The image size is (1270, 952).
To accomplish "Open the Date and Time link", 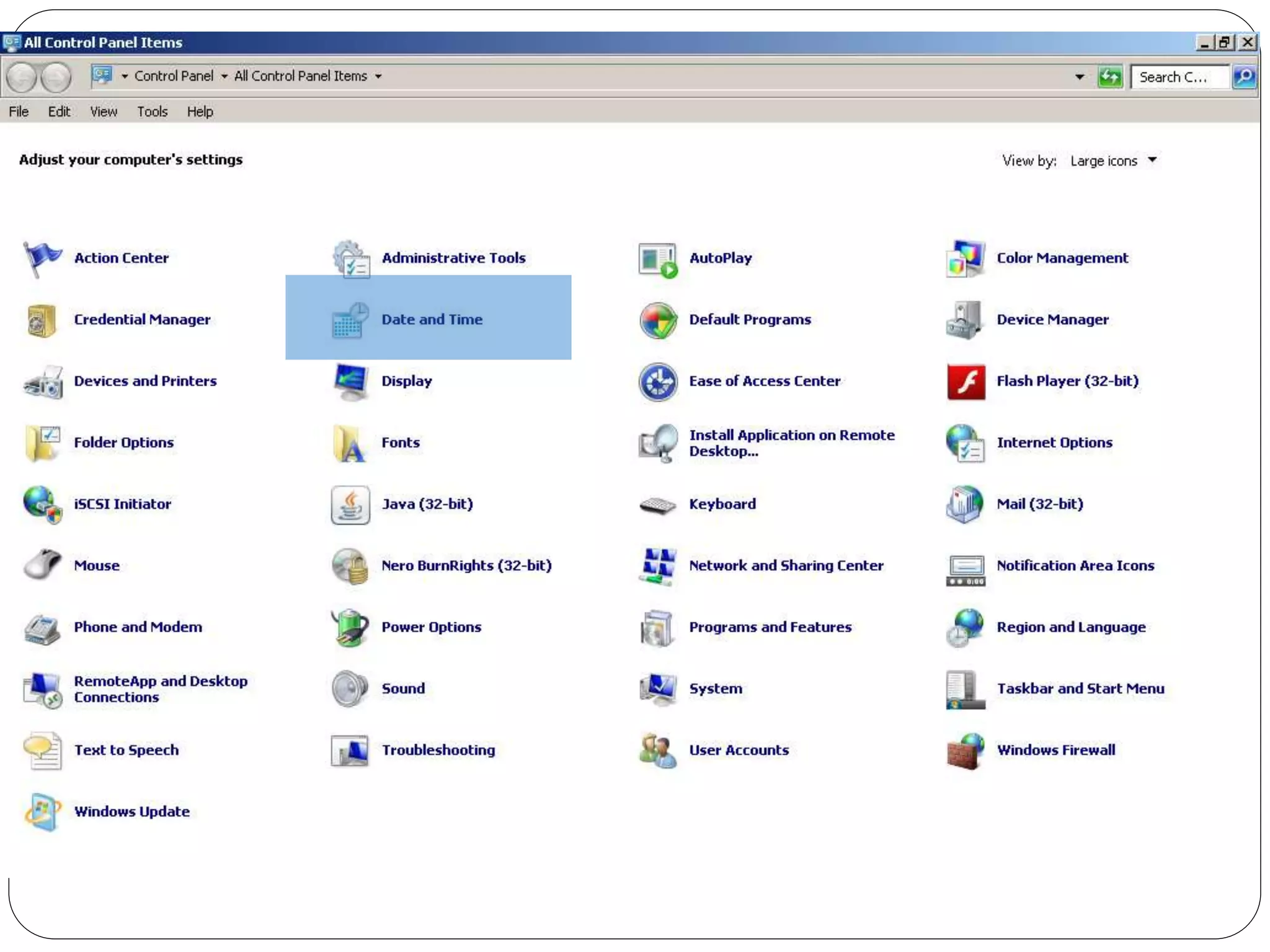I will click(x=432, y=319).
